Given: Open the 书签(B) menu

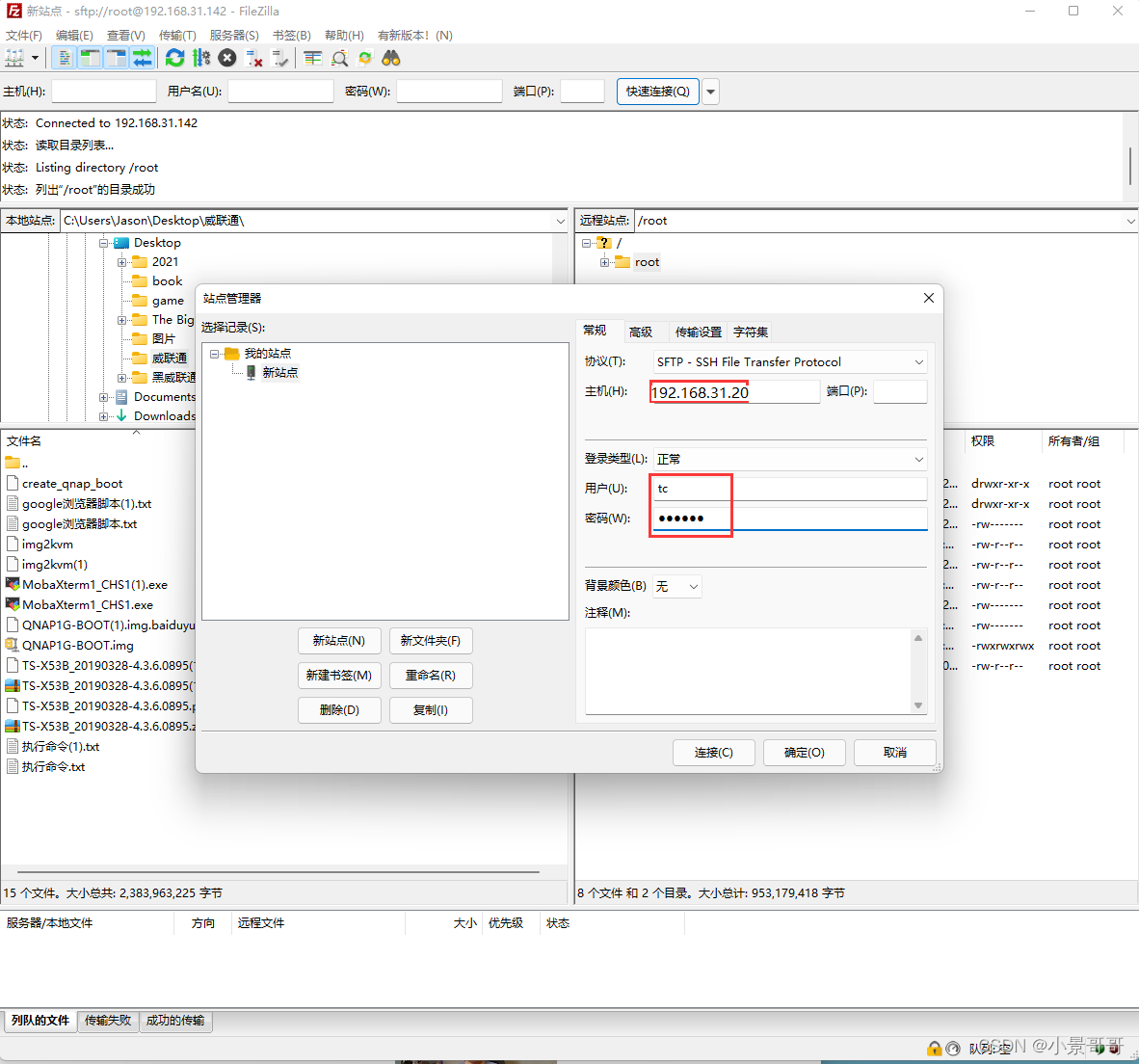Looking at the screenshot, I should pyautogui.click(x=291, y=36).
